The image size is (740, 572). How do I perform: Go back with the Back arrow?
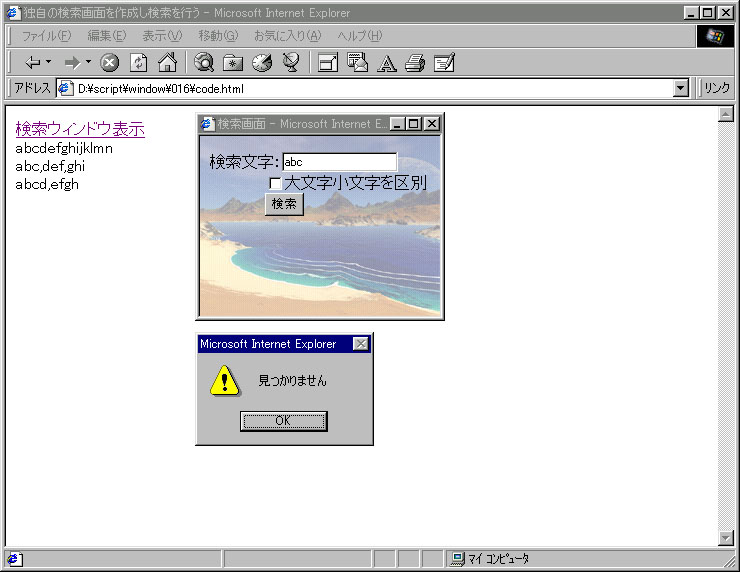[x=33, y=62]
